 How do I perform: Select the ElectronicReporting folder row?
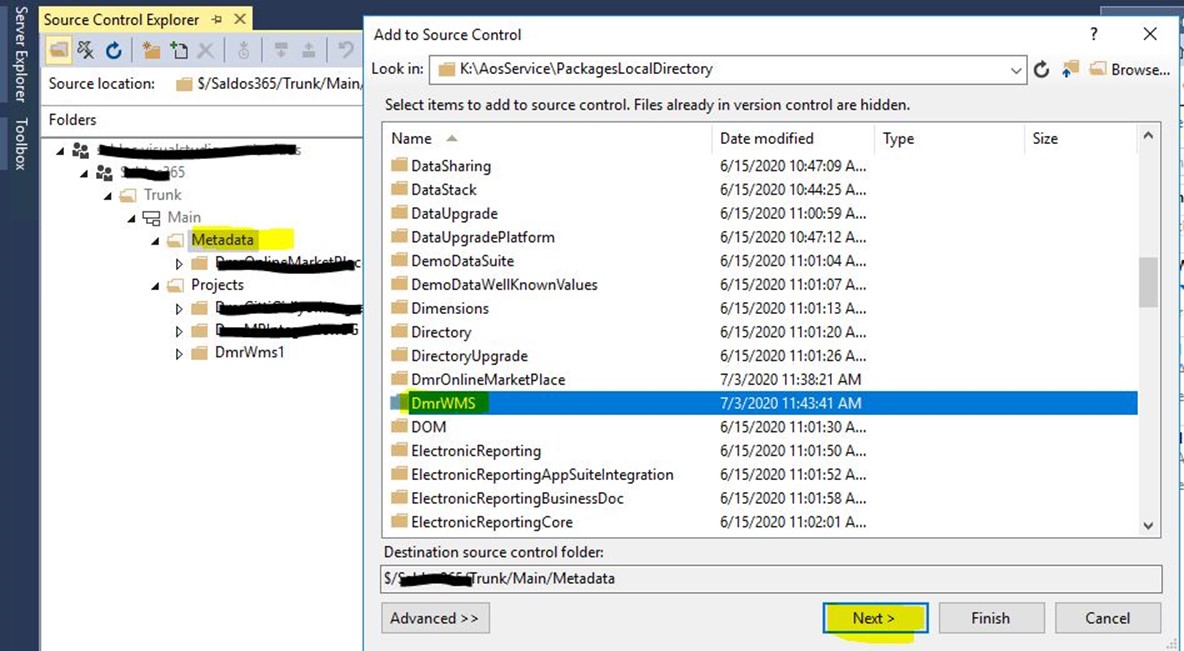762,451
